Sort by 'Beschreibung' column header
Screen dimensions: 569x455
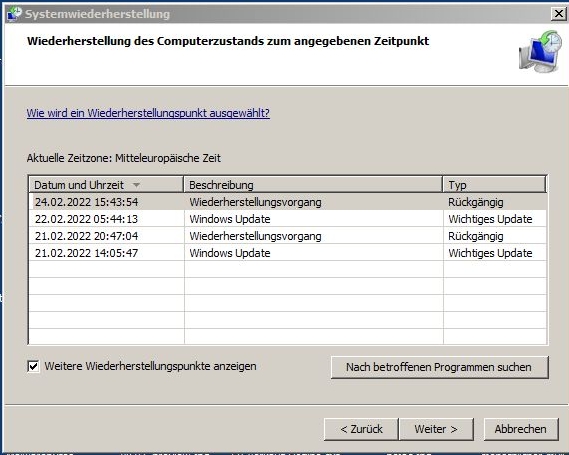point(313,185)
